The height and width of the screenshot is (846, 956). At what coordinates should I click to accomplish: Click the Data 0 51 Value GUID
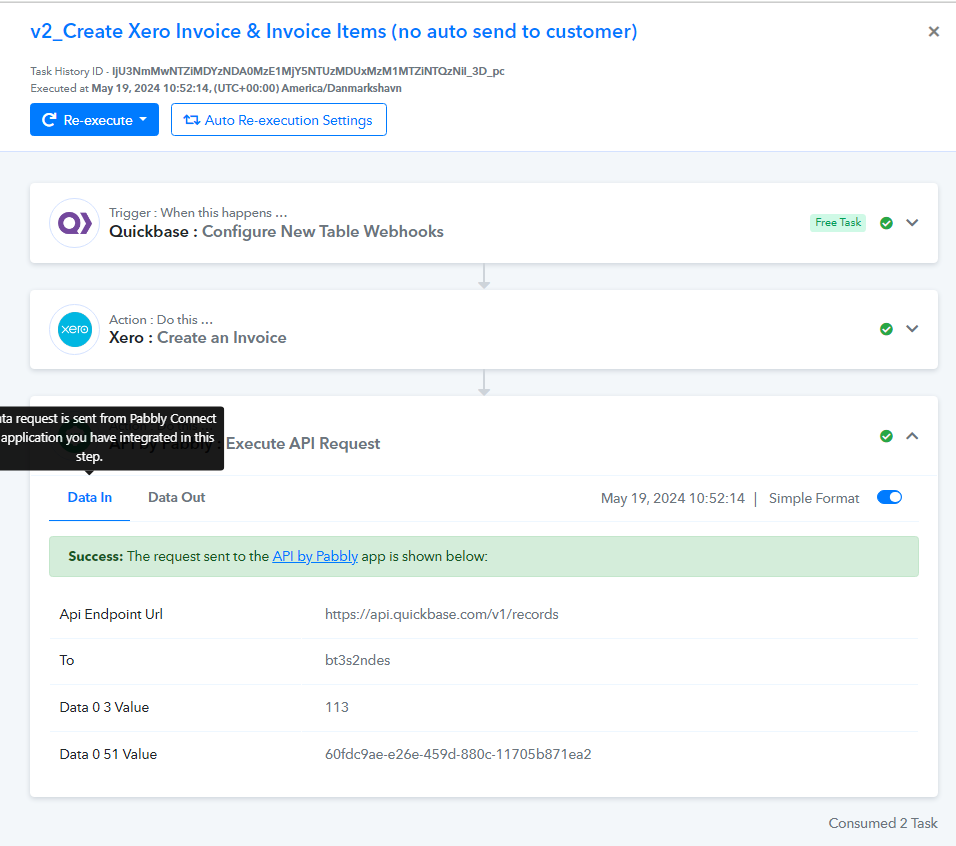point(458,754)
